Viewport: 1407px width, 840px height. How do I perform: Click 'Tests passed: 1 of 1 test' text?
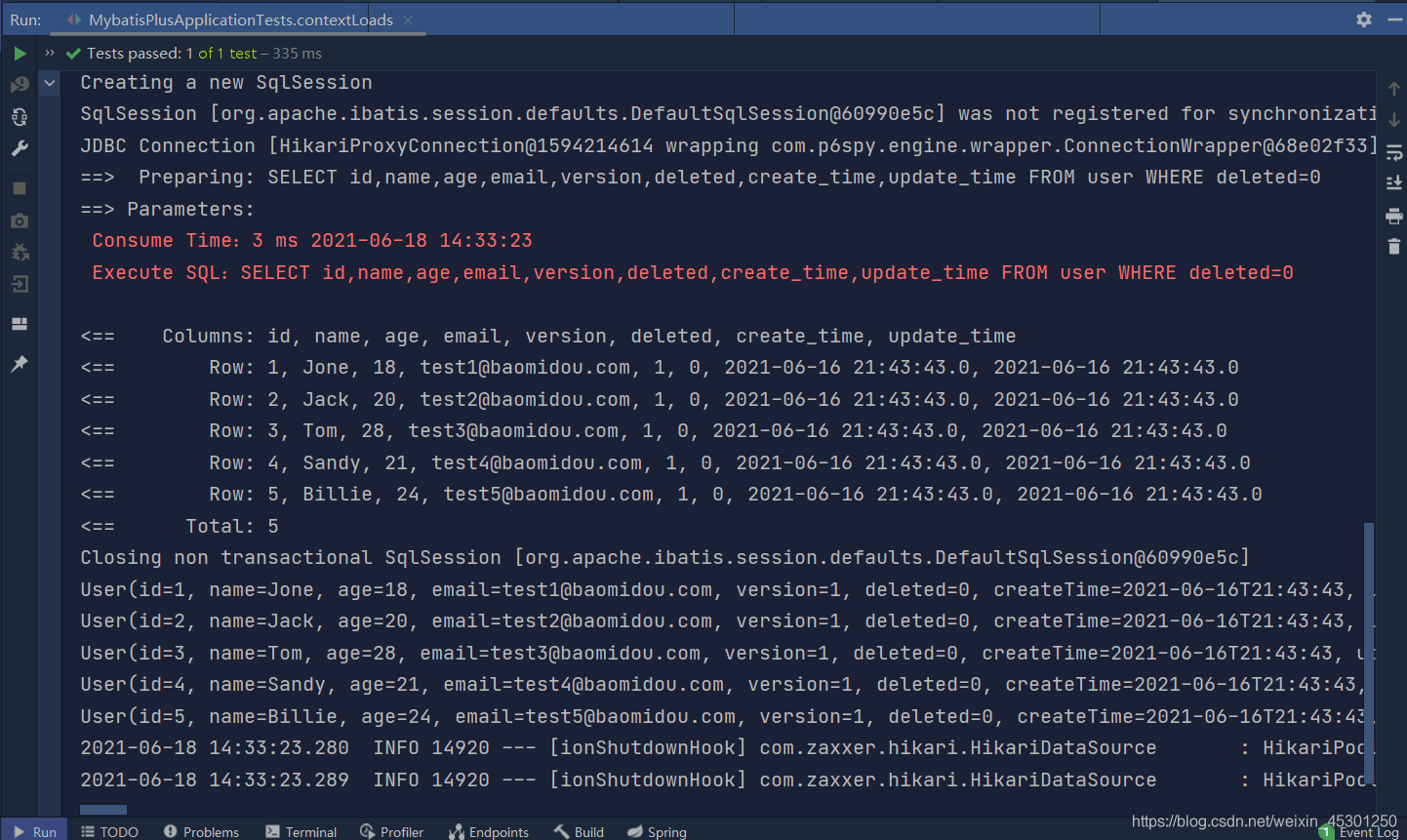pos(172,54)
